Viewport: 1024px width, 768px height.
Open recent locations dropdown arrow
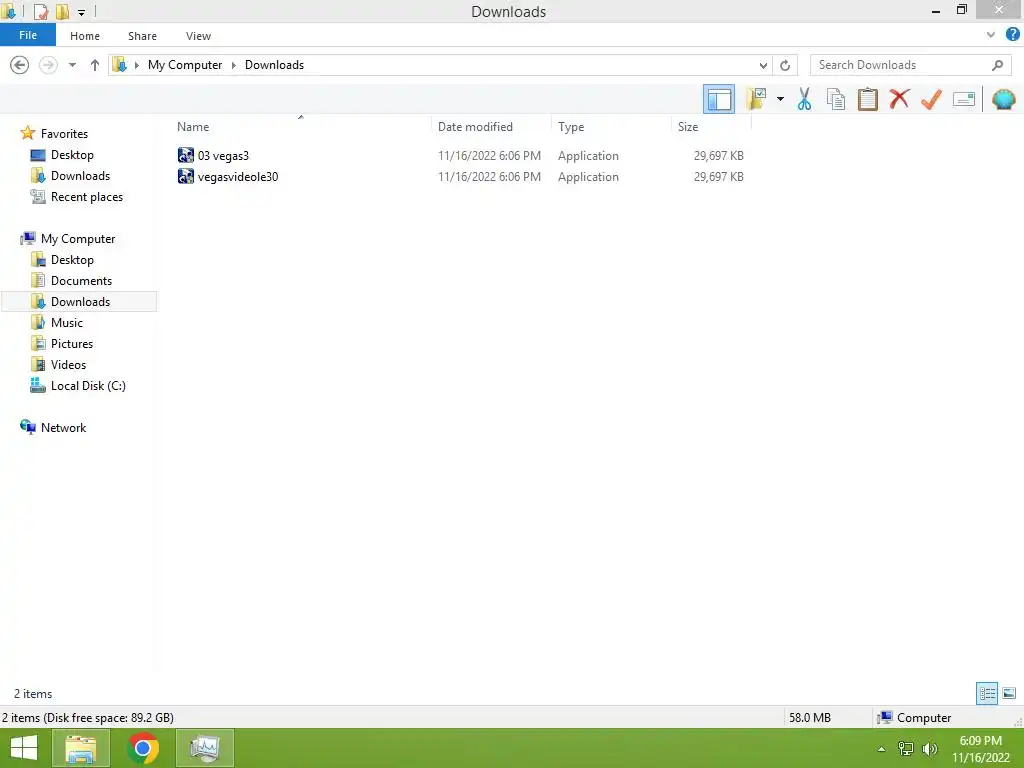point(72,65)
